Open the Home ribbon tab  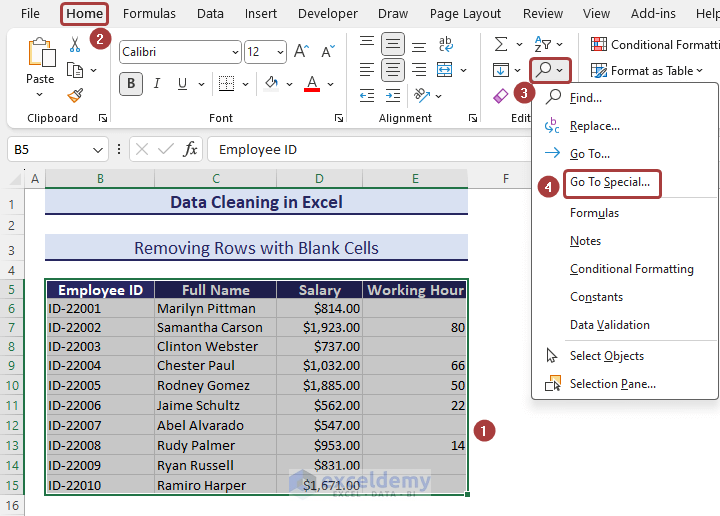[84, 13]
